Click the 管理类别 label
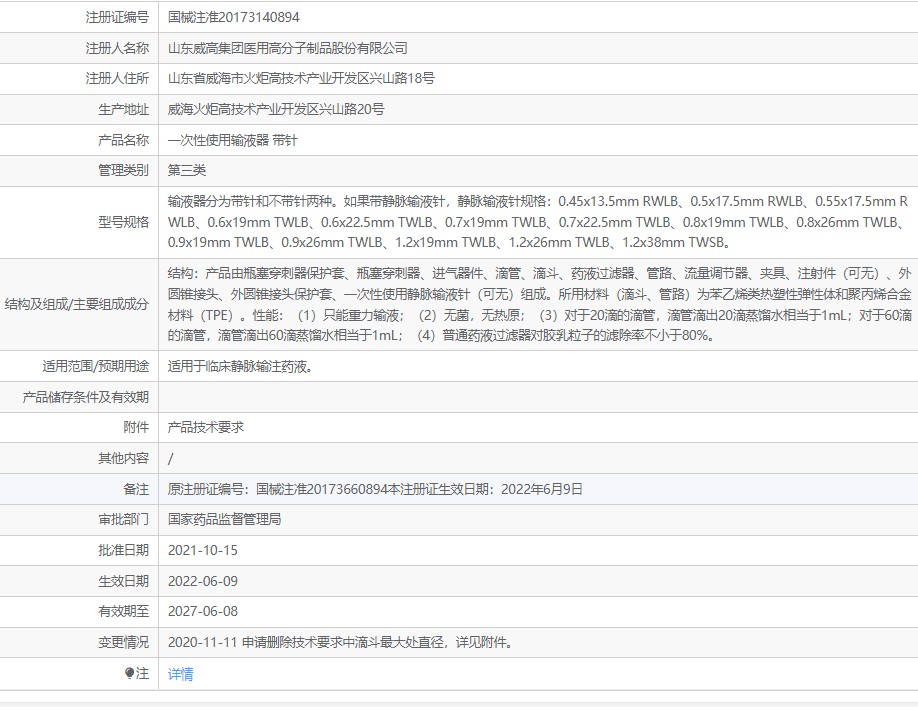 point(124,170)
